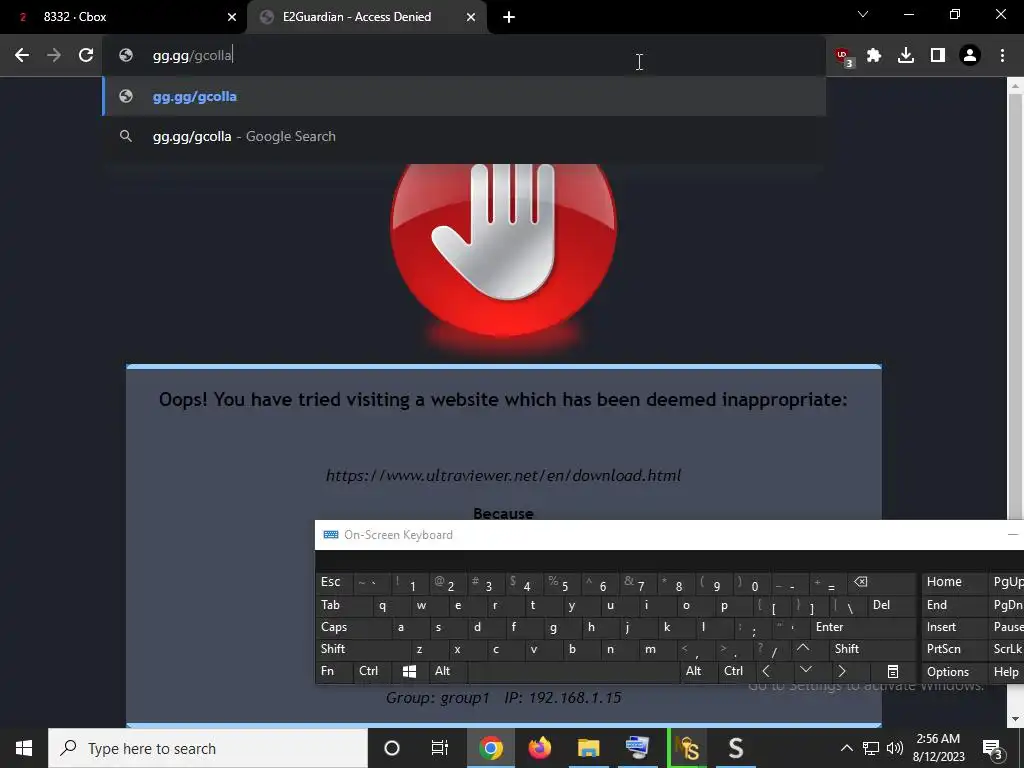
Task: Click the On-Screen Keyboard Esc key
Action: click(334, 583)
